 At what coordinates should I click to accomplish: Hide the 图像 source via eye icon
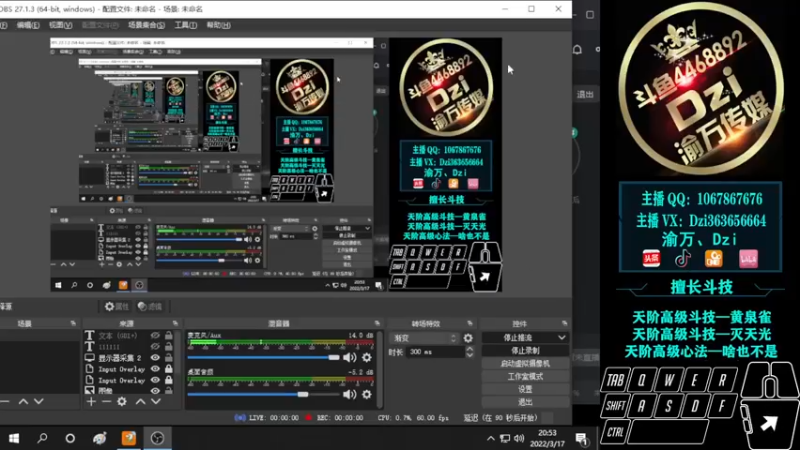(155, 391)
